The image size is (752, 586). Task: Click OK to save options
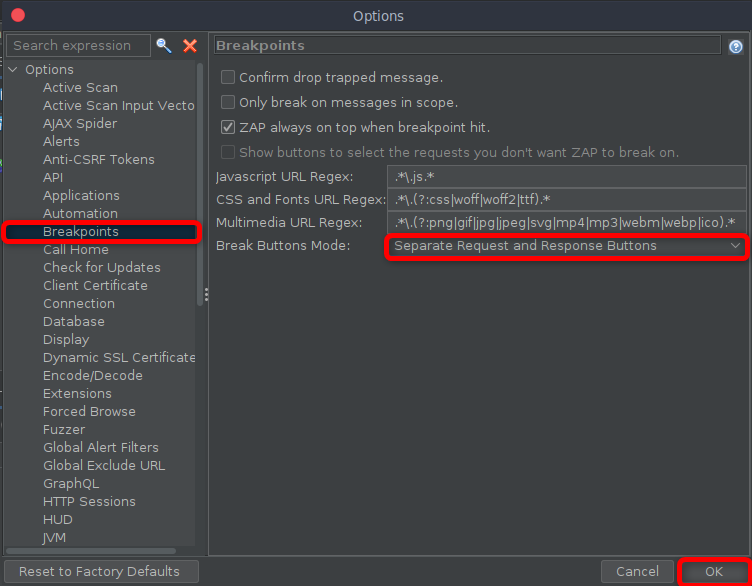714,572
